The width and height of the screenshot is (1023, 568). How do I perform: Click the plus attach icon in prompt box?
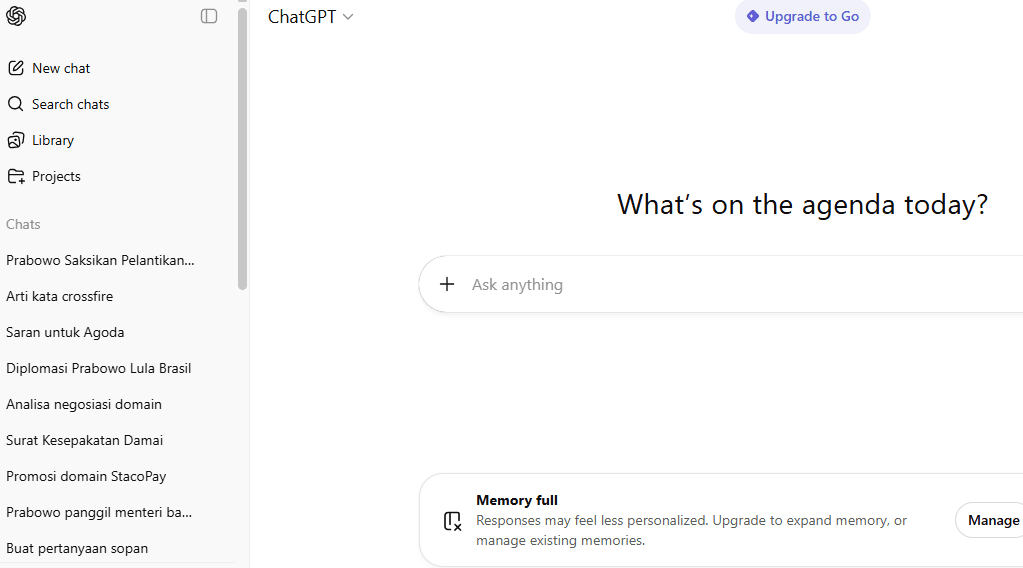(x=447, y=284)
